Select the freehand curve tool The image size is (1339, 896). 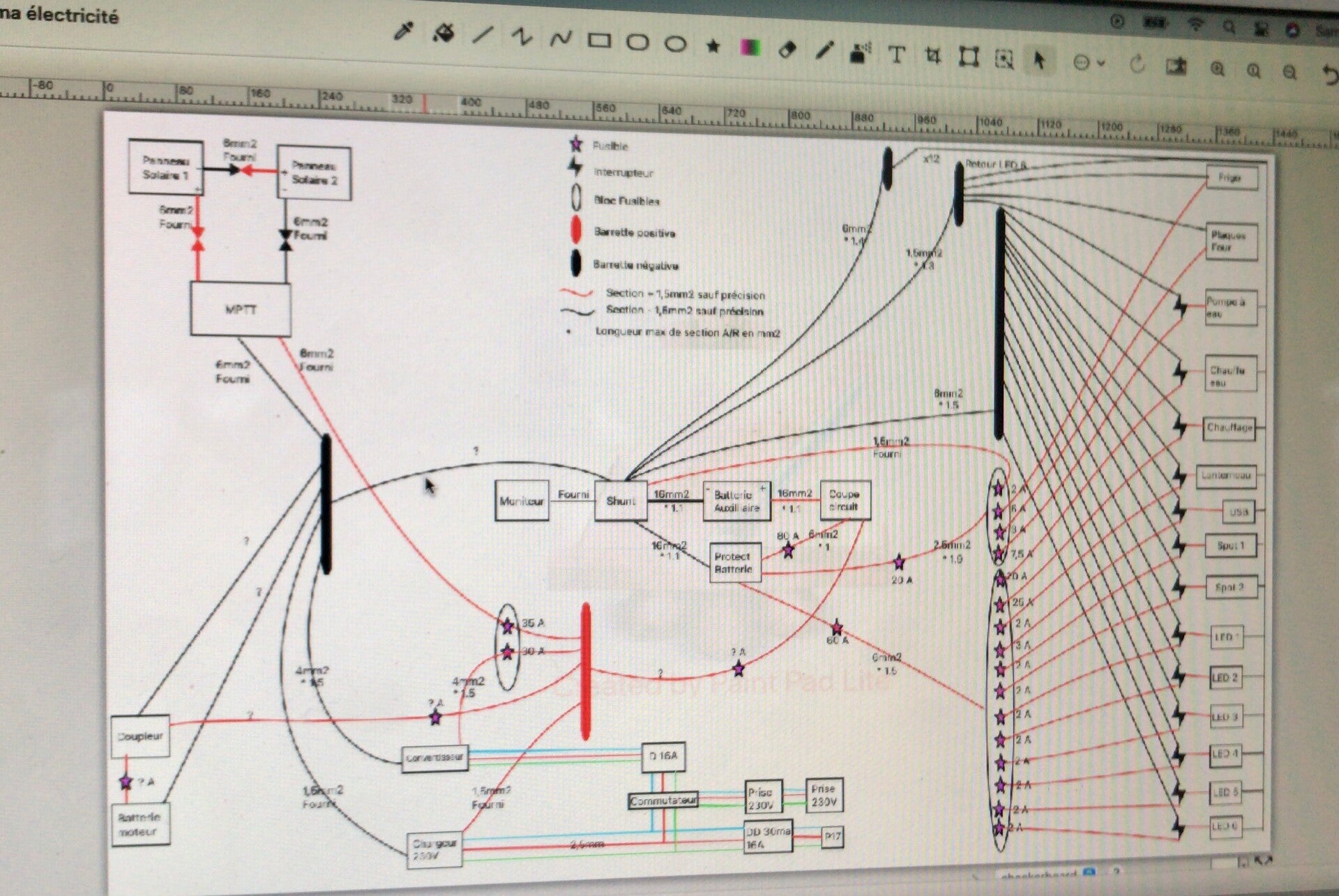560,39
